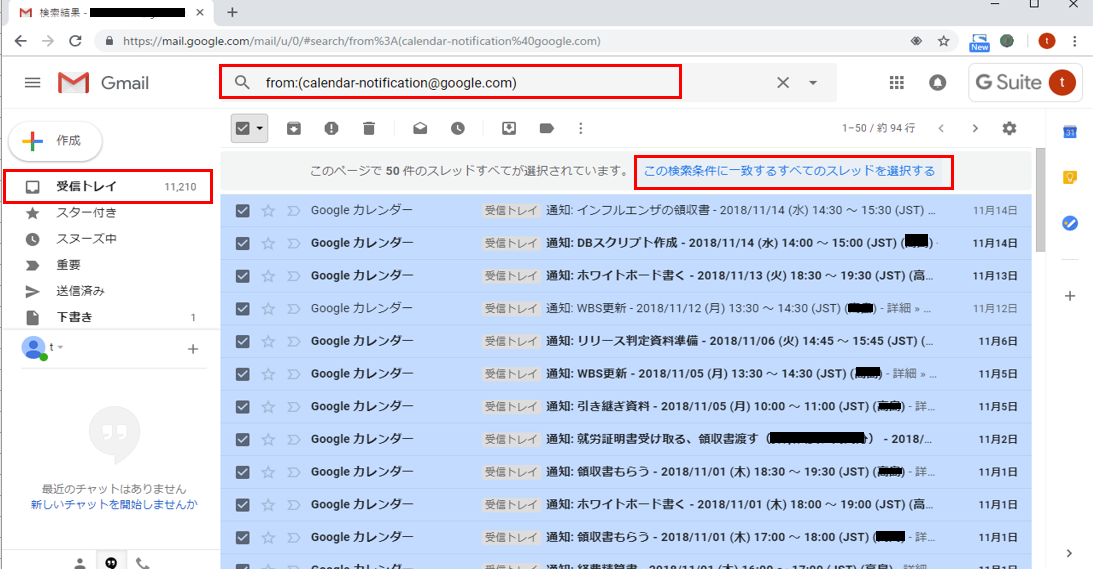This screenshot has height=569, width=1093.
Task: Go back in browser
Action: [20, 40]
